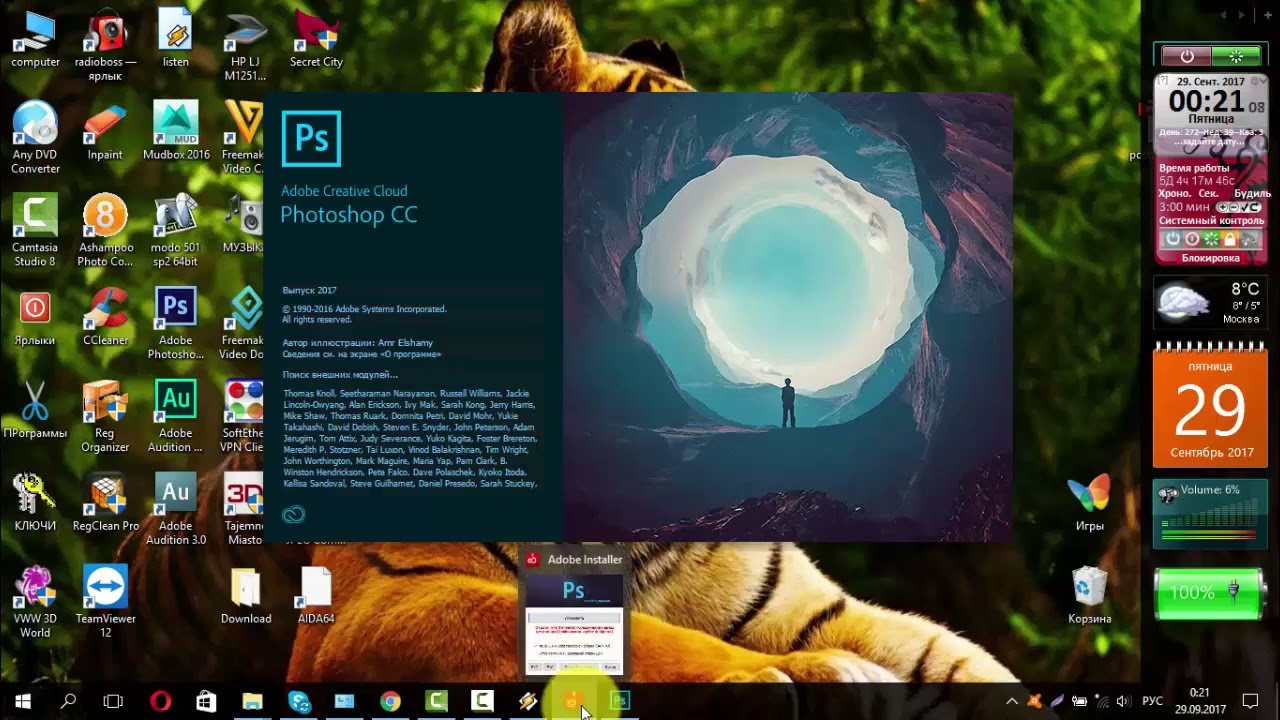Click the tray volume speaker icon

click(1123, 701)
